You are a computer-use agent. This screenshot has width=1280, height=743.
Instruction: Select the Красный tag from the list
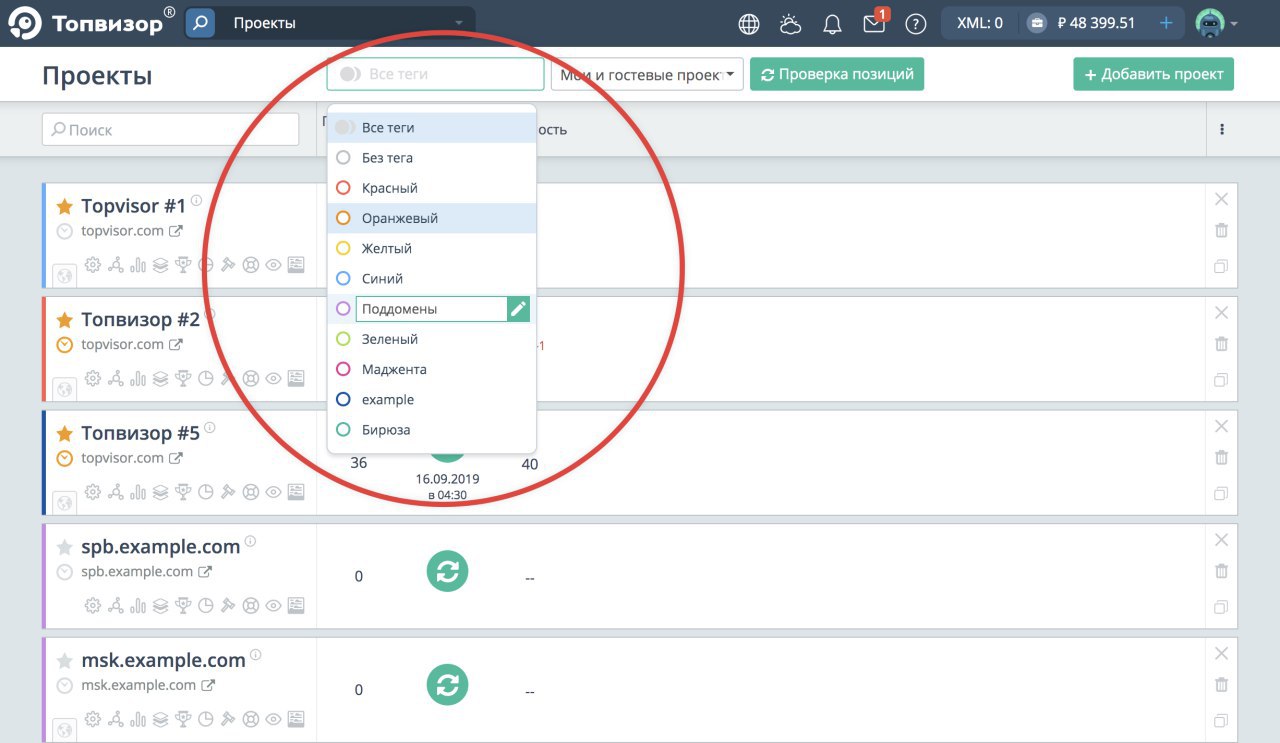tap(432, 188)
